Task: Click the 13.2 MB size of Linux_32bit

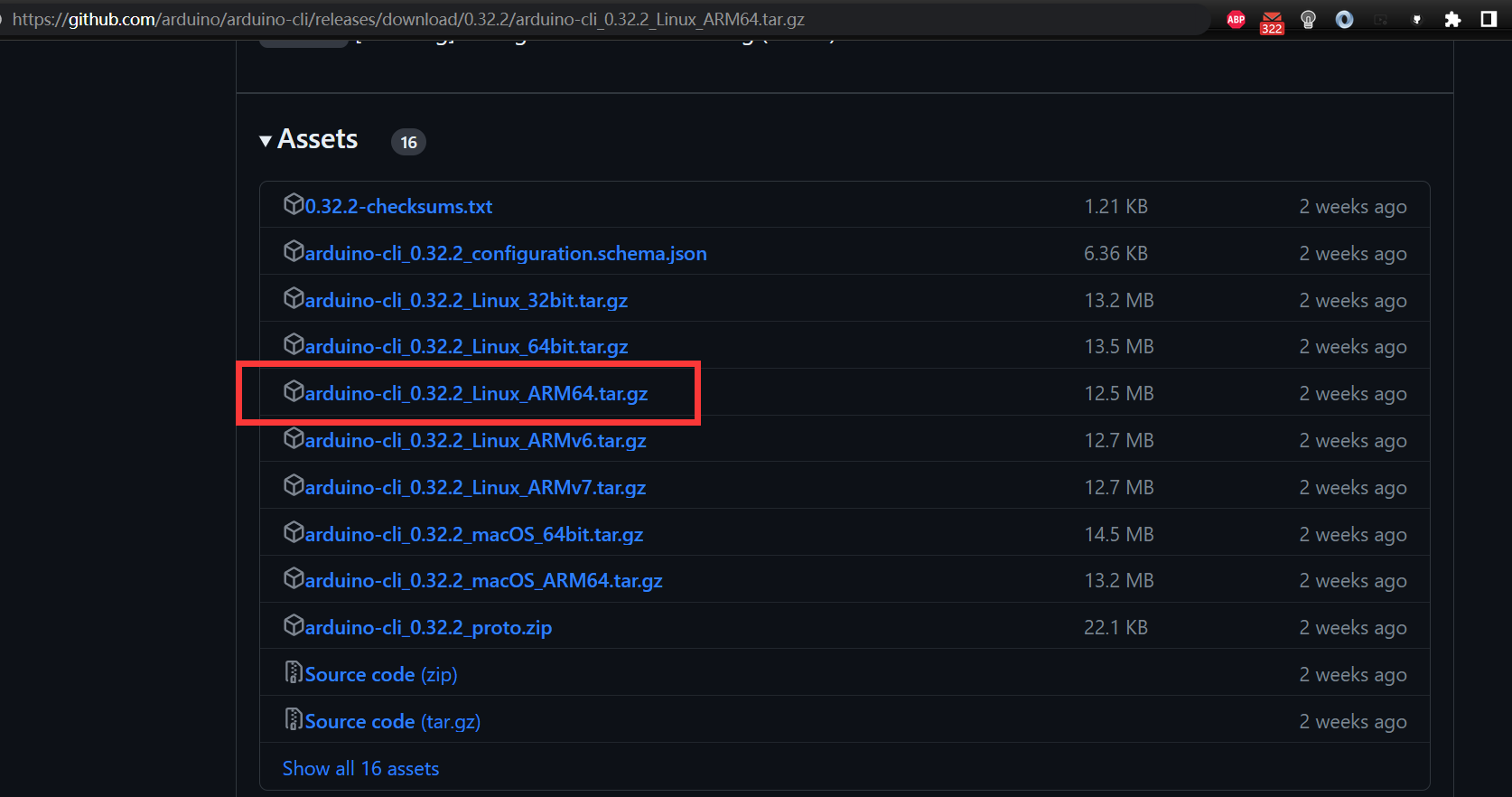Action: (1119, 301)
